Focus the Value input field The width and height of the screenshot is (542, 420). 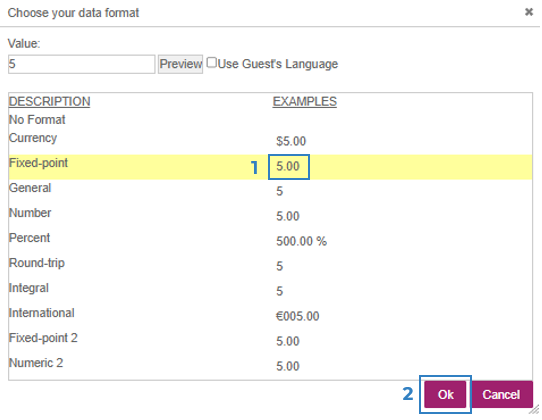(x=82, y=64)
